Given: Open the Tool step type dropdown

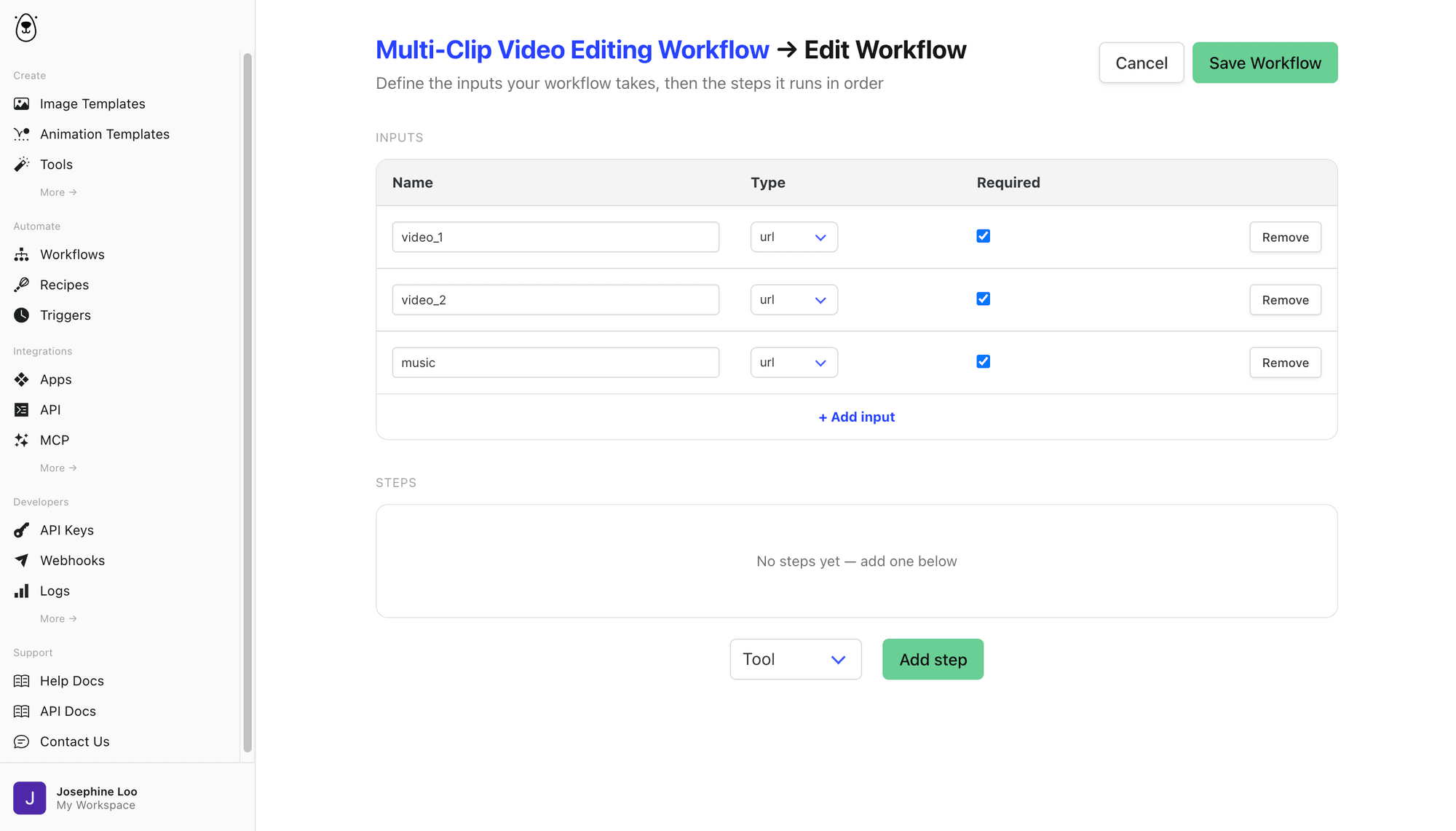Looking at the screenshot, I should [796, 659].
